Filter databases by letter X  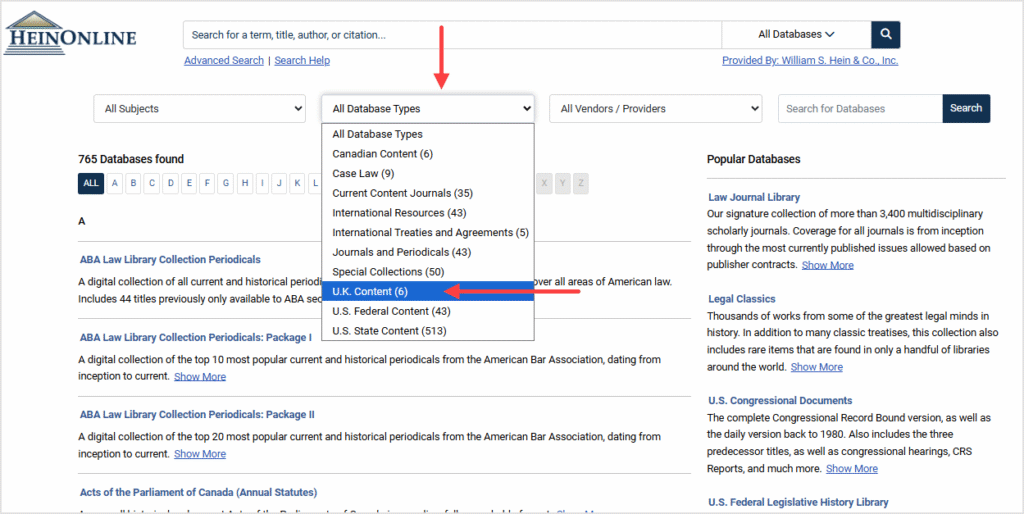pos(545,184)
